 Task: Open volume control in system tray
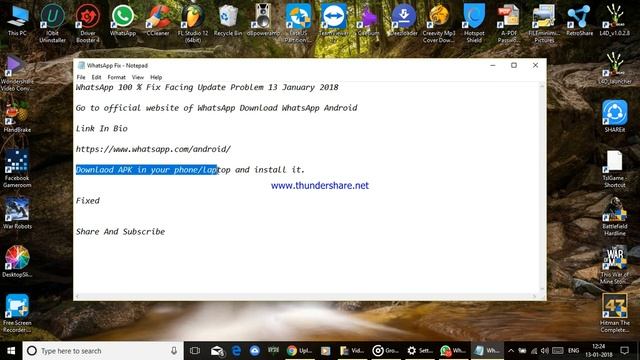click(x=545, y=351)
